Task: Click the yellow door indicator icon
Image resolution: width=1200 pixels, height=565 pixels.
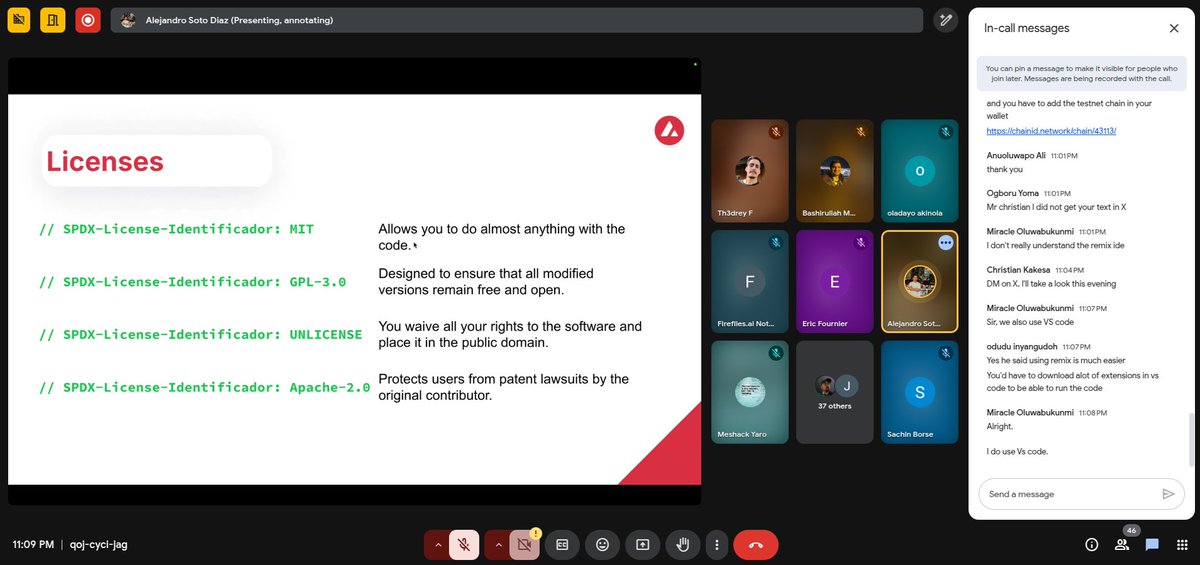Action: coord(53,20)
